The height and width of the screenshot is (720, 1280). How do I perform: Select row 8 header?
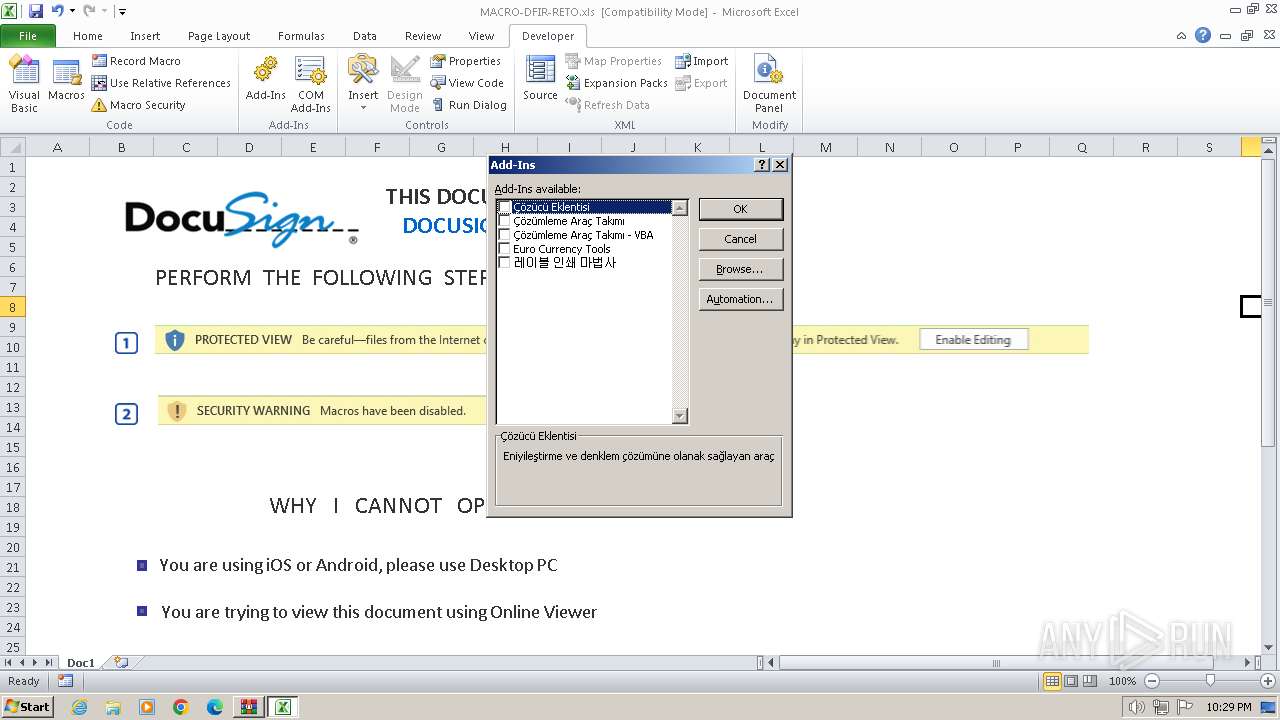tap(12, 307)
